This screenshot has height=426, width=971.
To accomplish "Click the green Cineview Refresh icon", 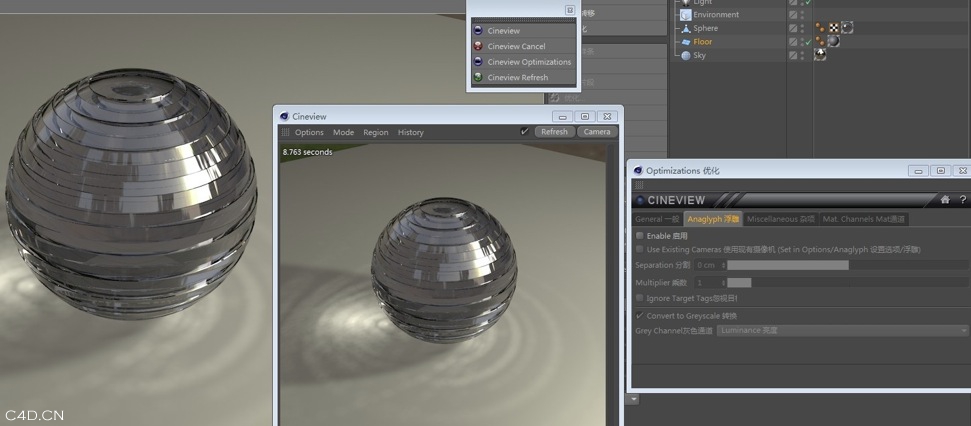I will point(478,77).
